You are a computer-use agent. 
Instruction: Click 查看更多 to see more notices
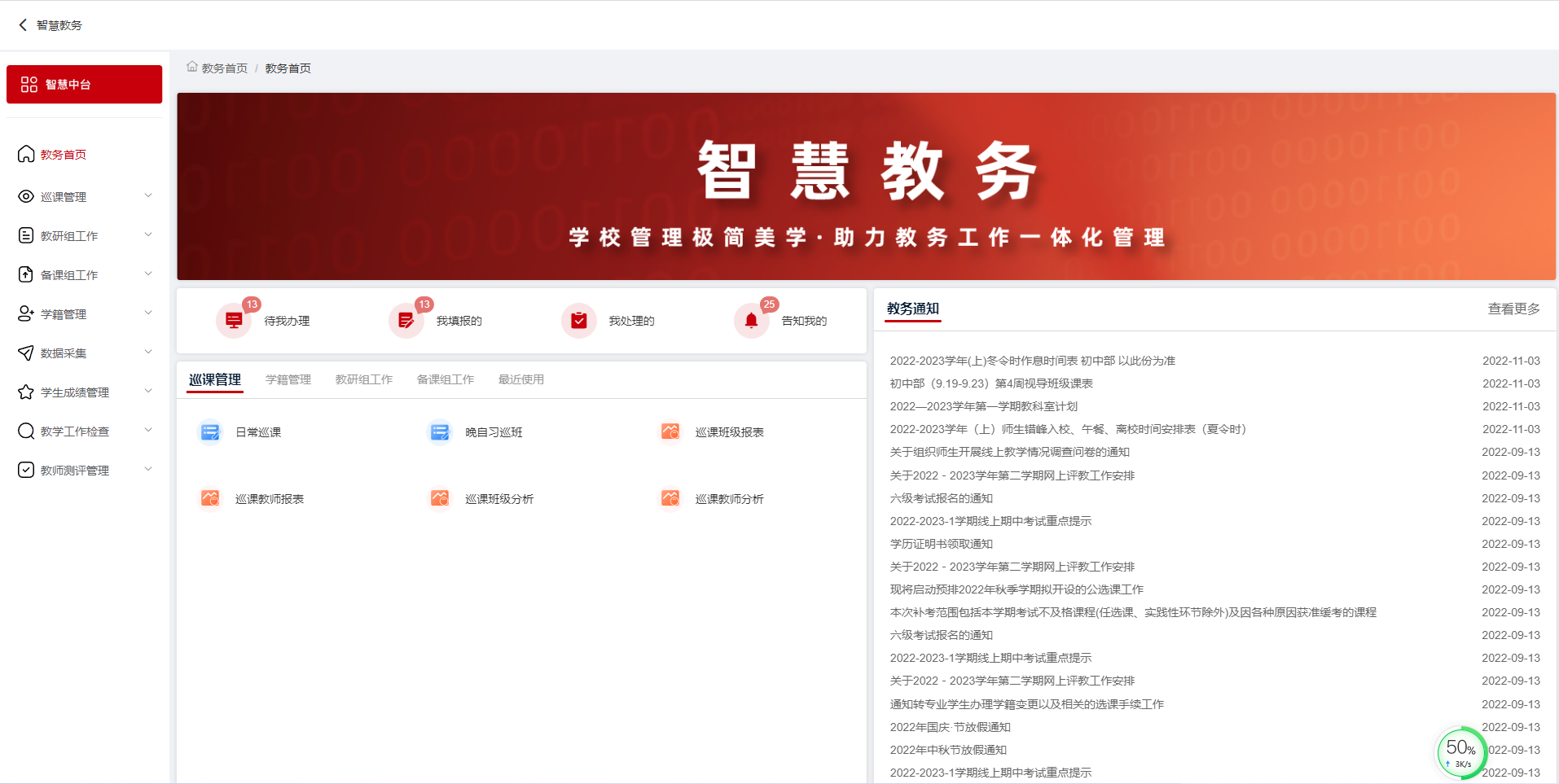pos(1513,309)
